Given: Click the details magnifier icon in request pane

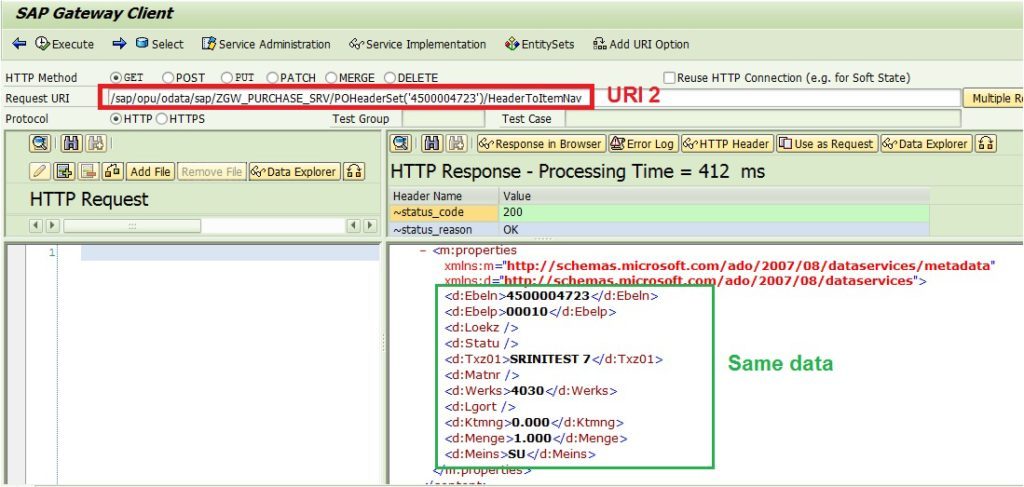Looking at the screenshot, I should 40,144.
